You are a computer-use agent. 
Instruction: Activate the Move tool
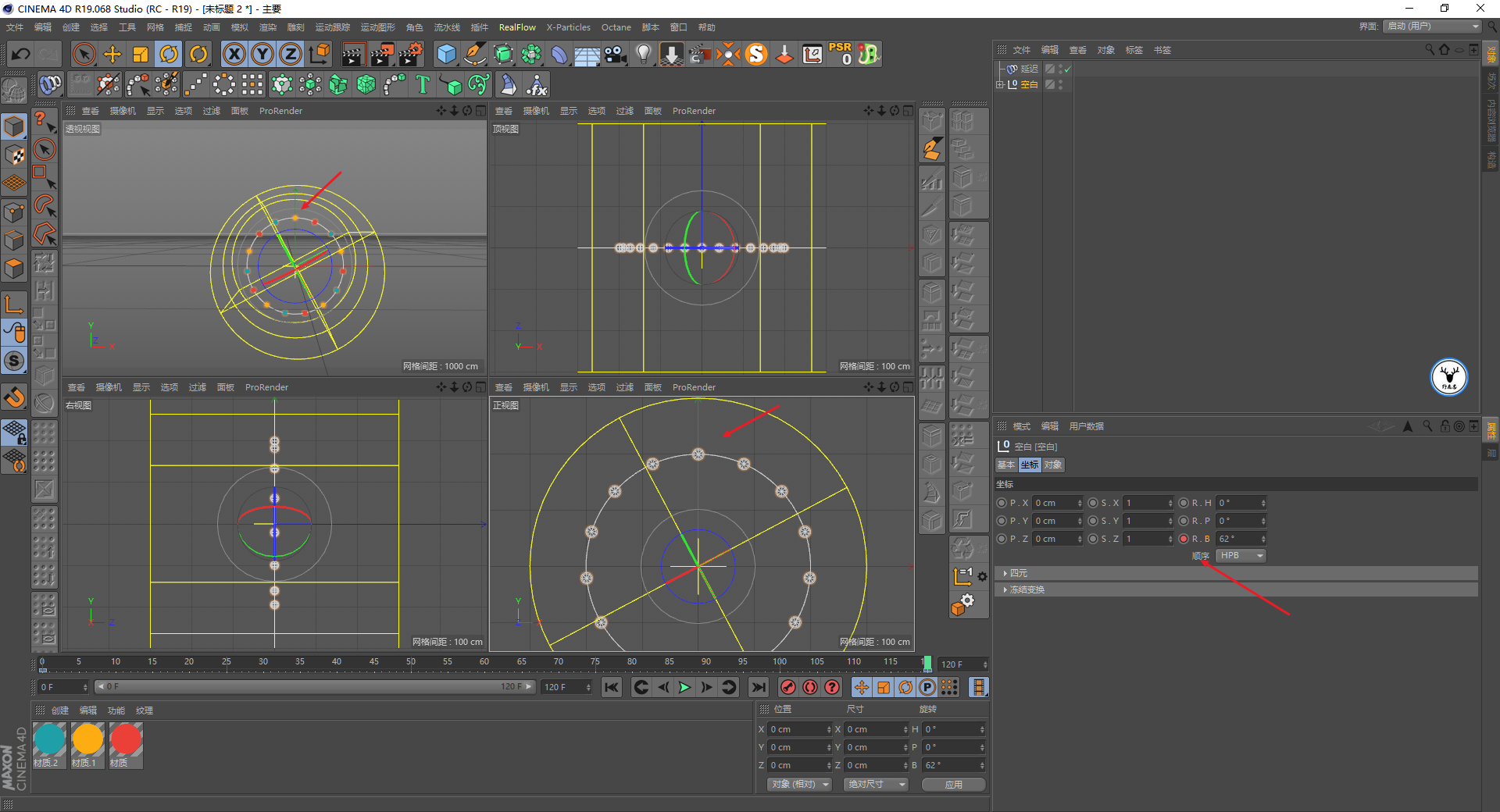coord(112,54)
